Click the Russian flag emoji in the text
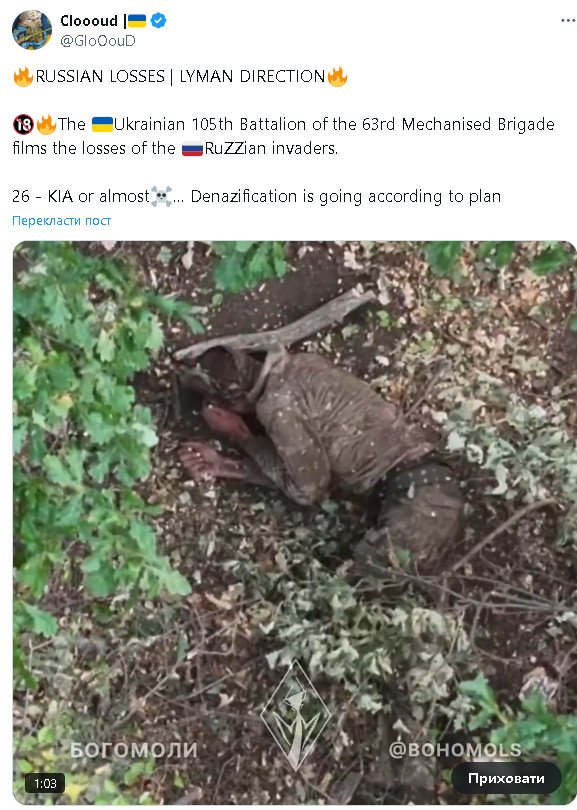Screen dimensions: 577x810 coord(192,149)
